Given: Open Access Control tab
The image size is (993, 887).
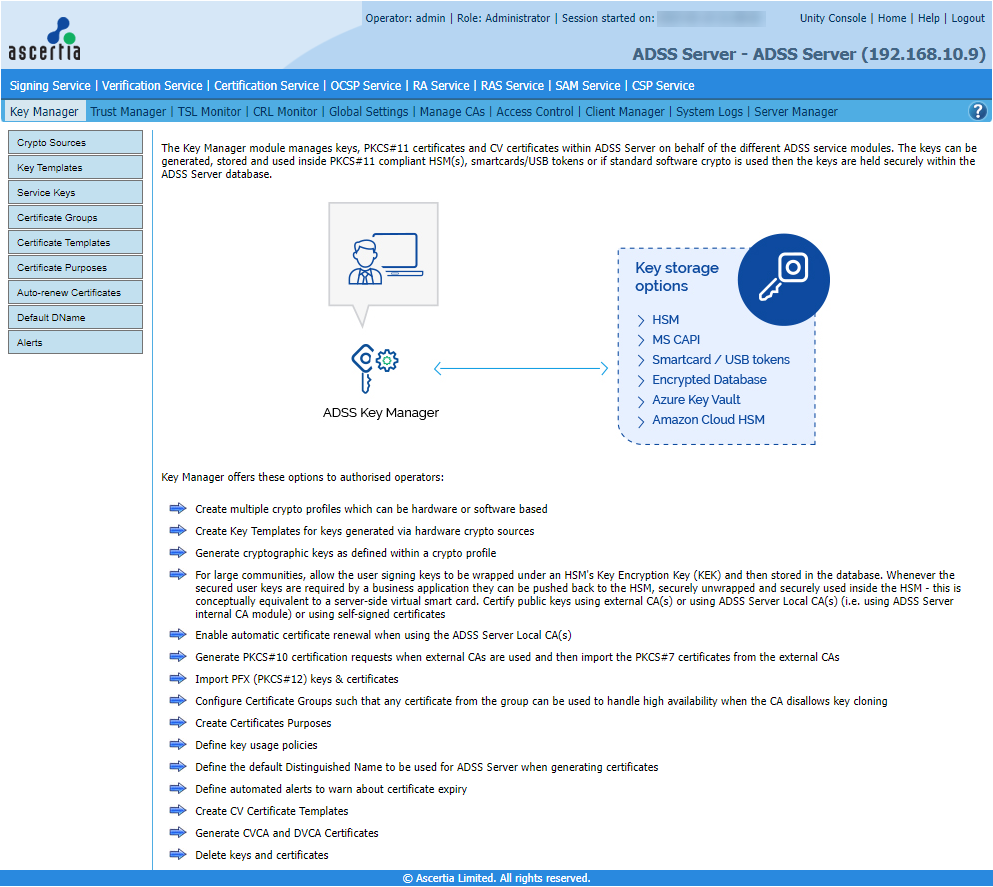Looking at the screenshot, I should (x=534, y=111).
